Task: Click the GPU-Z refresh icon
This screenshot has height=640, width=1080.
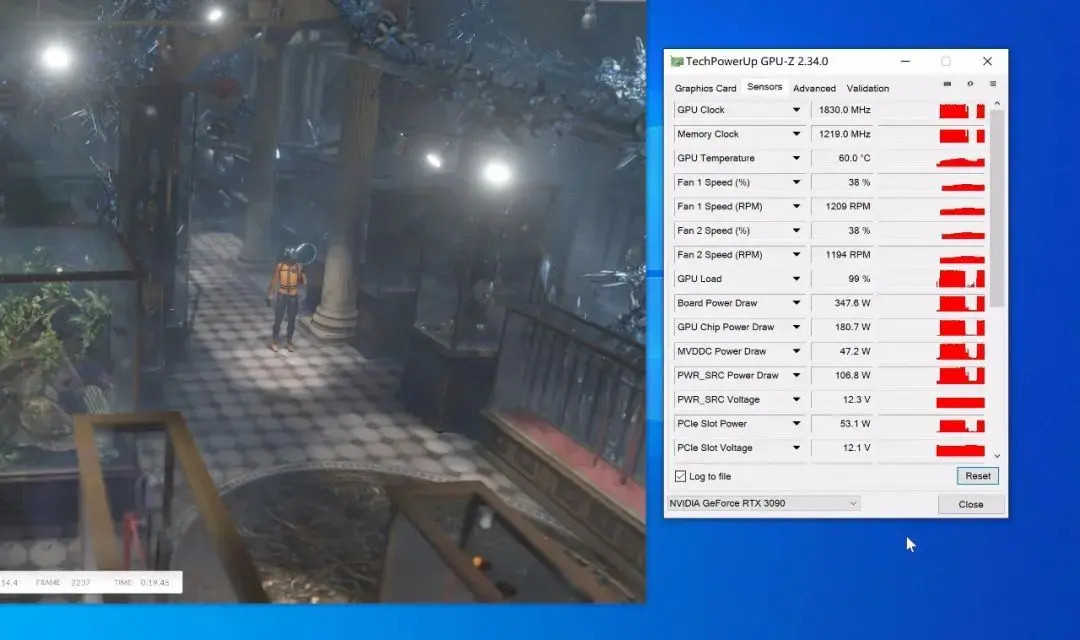Action: click(x=970, y=84)
